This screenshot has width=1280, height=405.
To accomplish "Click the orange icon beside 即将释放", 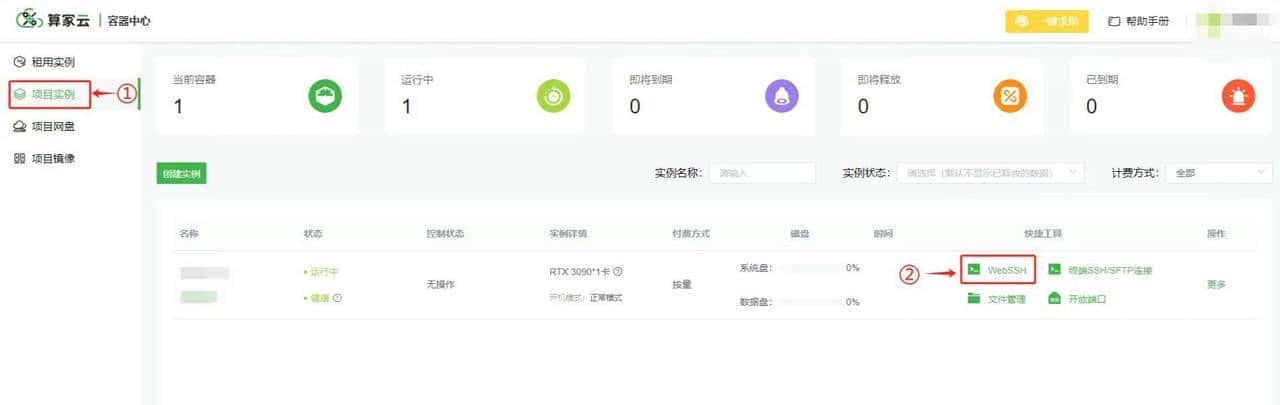I will click(x=1010, y=95).
